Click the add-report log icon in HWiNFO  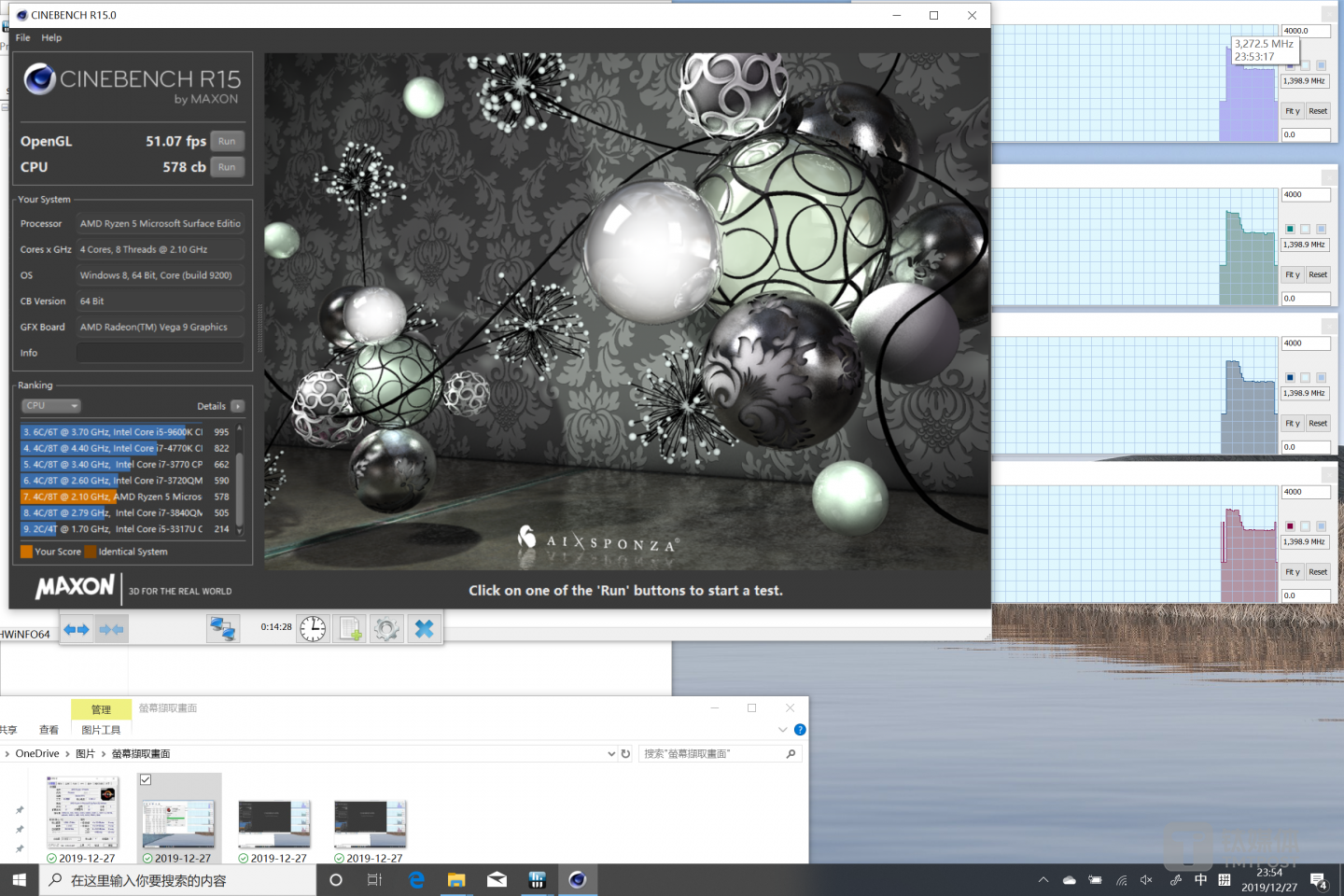[349, 628]
